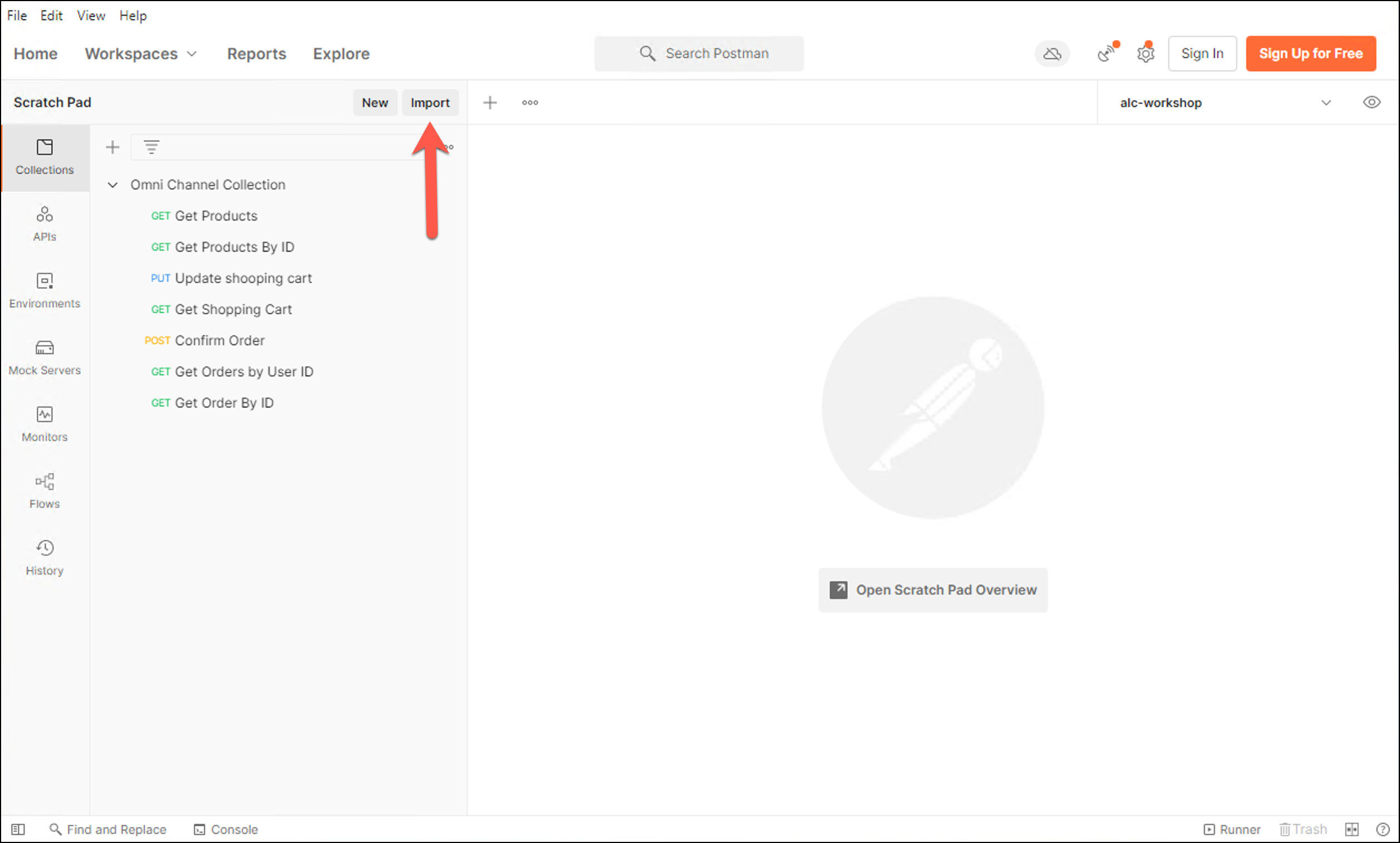Click the capture requests satellite icon
The image size is (1400, 843).
[1106, 54]
